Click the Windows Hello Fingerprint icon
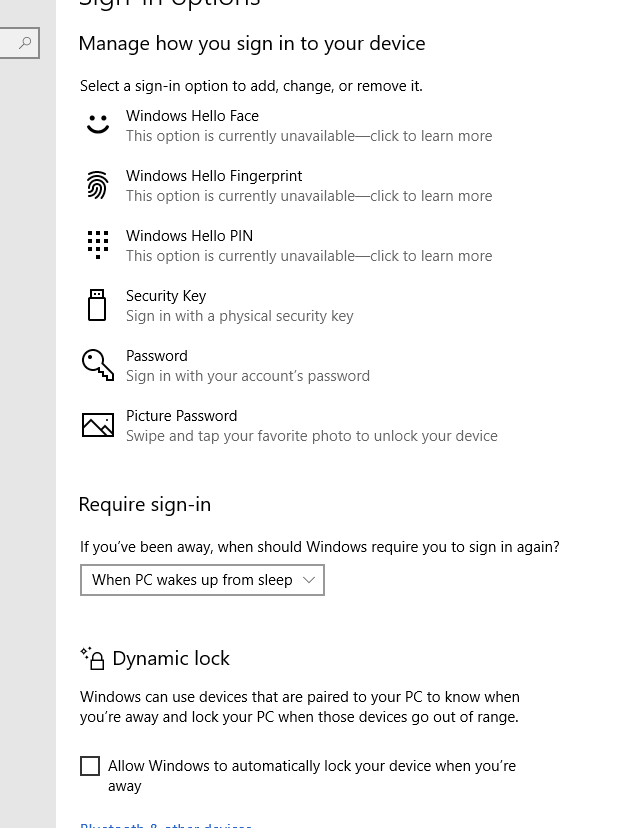636x828 pixels. click(97, 185)
